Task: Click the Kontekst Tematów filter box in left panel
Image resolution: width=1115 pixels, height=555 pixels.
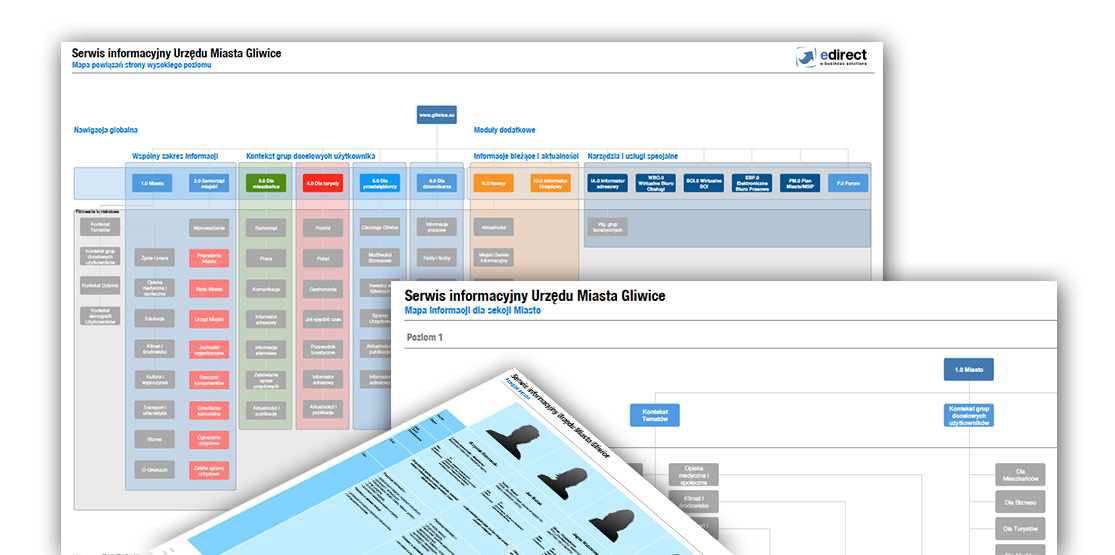Action: 100,227
